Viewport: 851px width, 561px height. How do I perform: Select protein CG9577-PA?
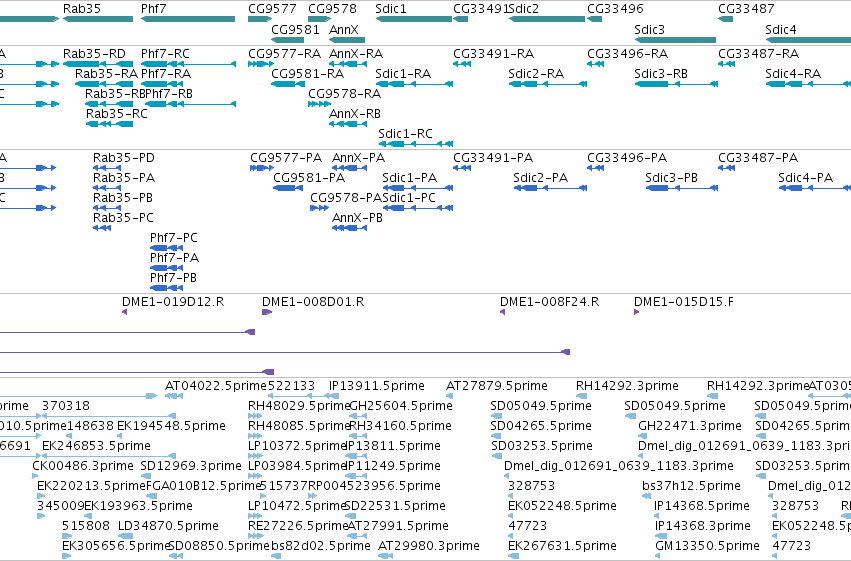click(x=286, y=158)
